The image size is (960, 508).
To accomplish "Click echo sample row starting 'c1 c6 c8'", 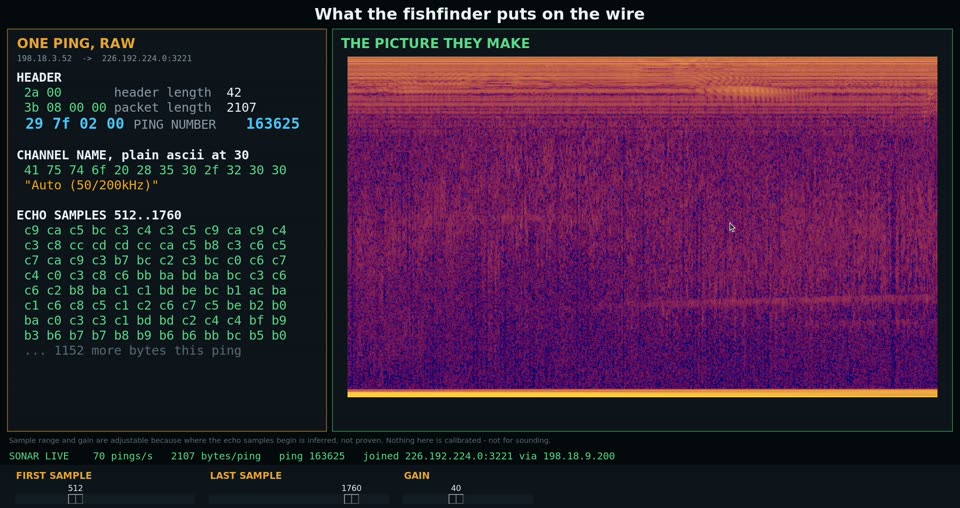I will (x=155, y=305).
